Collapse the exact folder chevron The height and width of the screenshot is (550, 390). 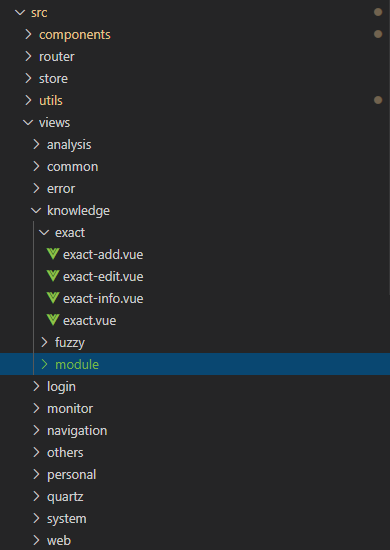(x=44, y=232)
